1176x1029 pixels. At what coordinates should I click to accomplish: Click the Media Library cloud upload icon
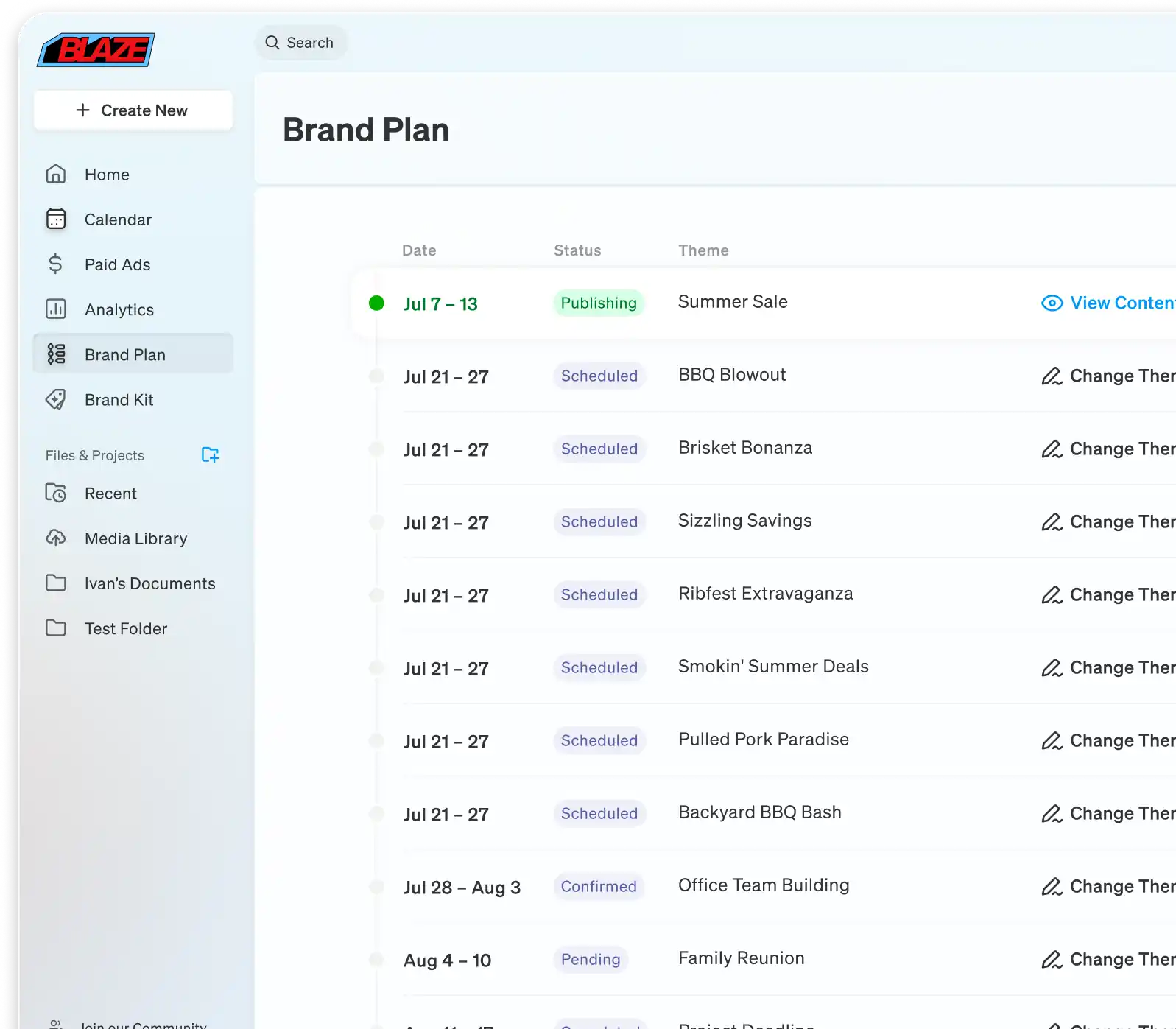click(56, 538)
